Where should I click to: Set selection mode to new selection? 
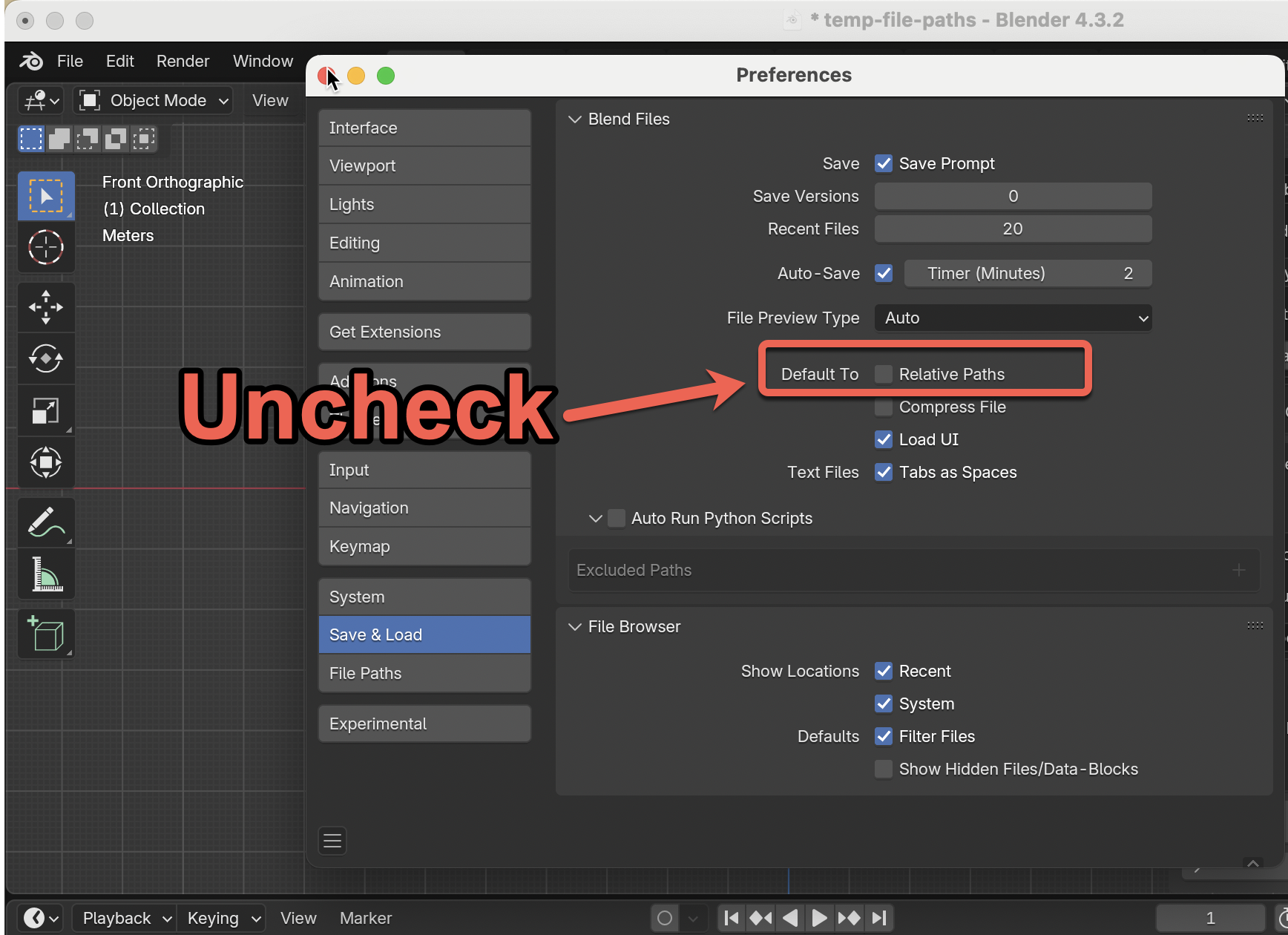31,139
